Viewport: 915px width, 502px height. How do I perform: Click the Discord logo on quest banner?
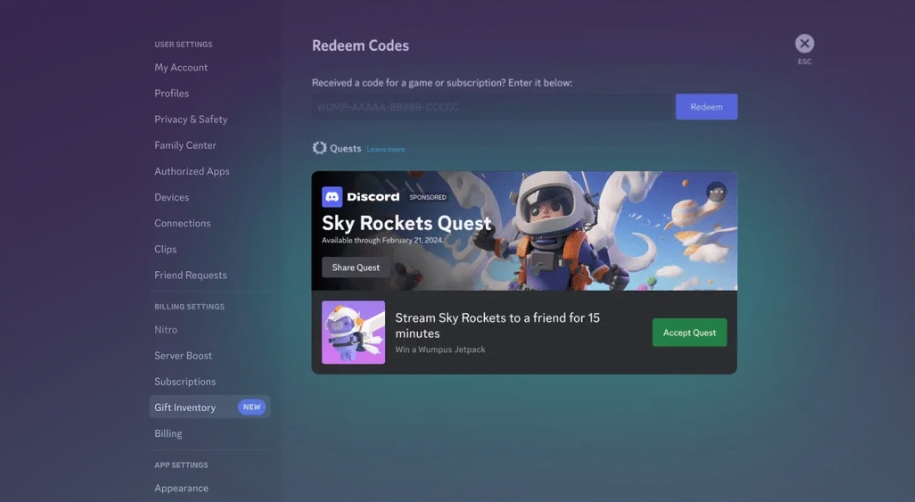[x=332, y=197]
